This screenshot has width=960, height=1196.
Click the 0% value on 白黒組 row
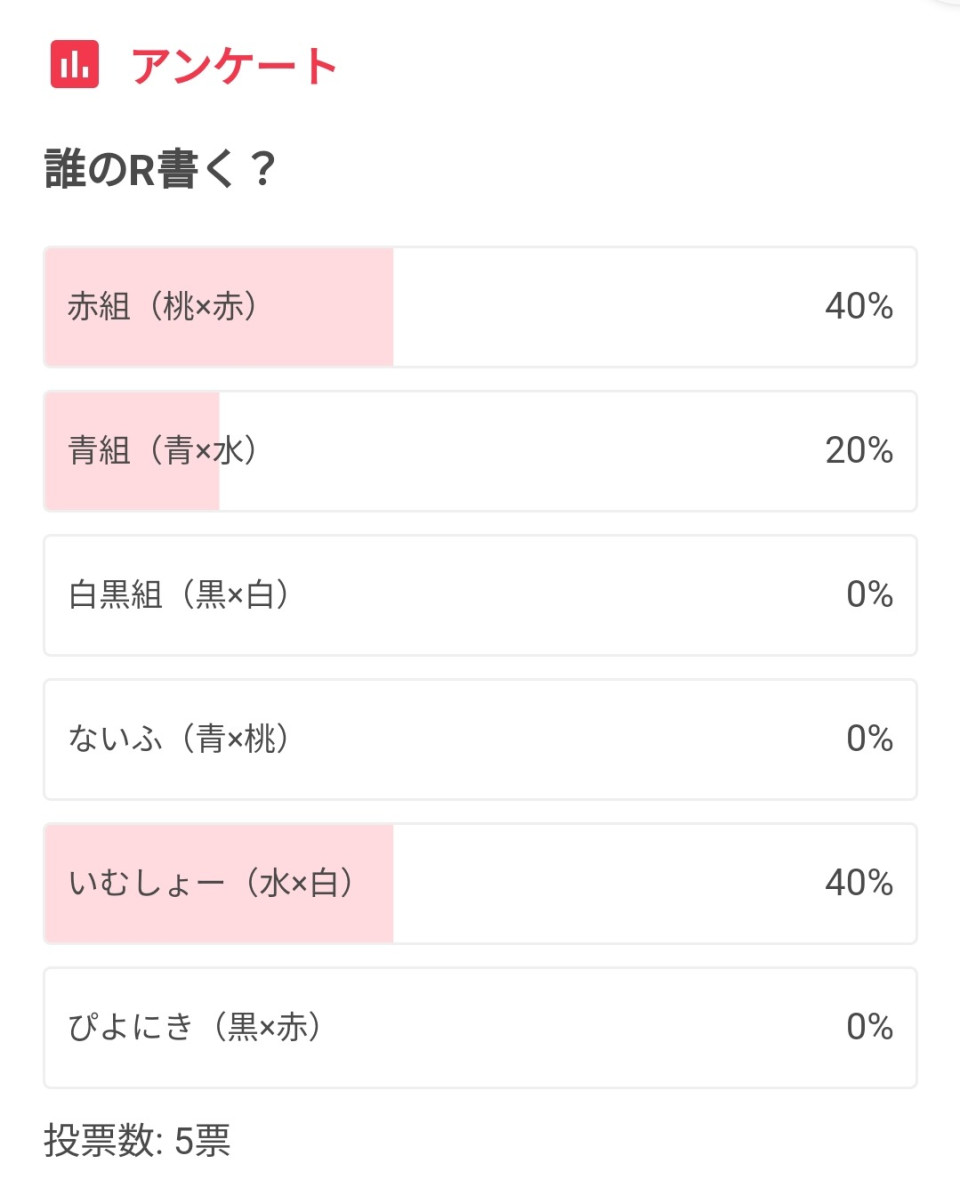click(x=869, y=595)
